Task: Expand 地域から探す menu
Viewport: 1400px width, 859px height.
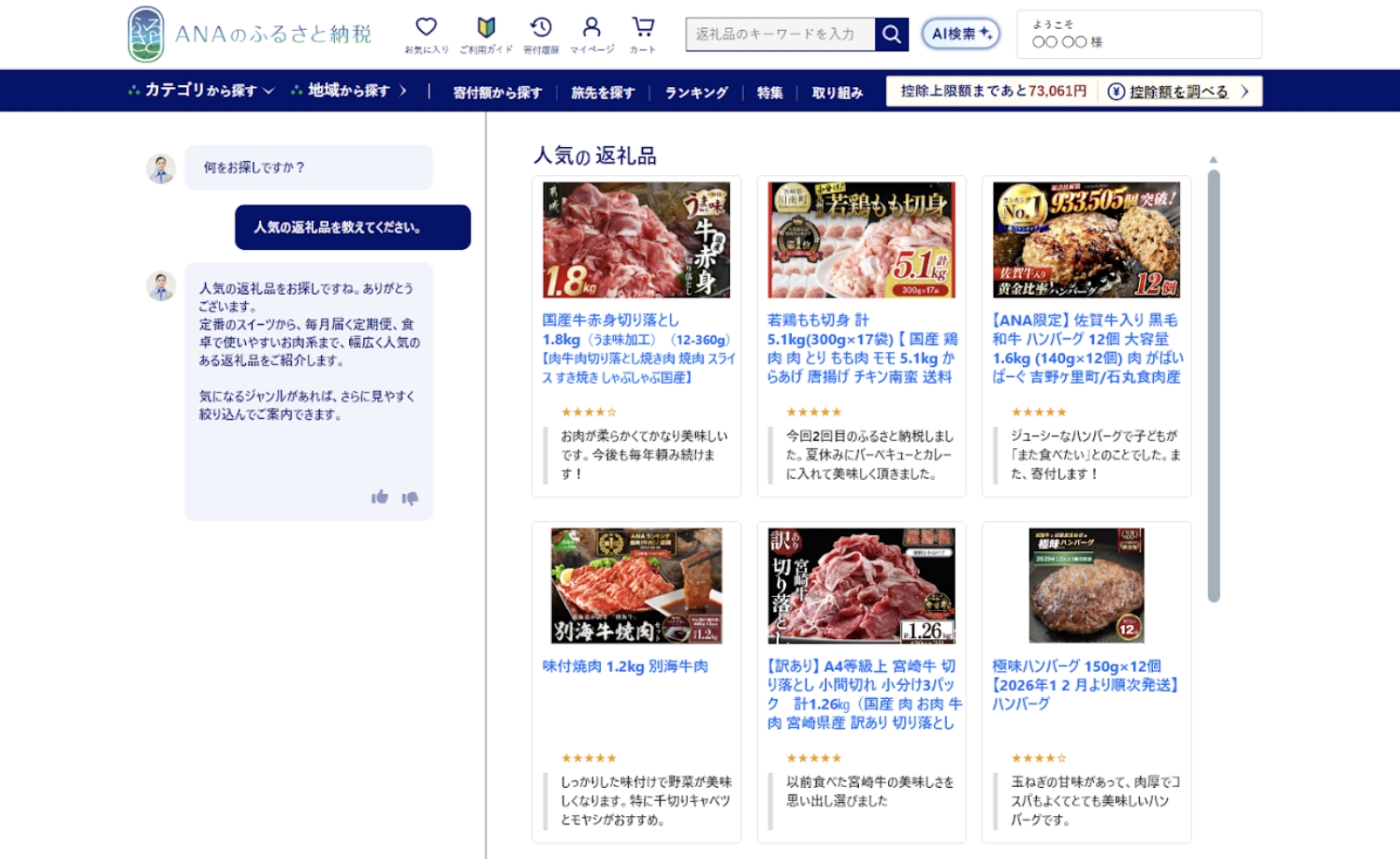Action: point(348,91)
